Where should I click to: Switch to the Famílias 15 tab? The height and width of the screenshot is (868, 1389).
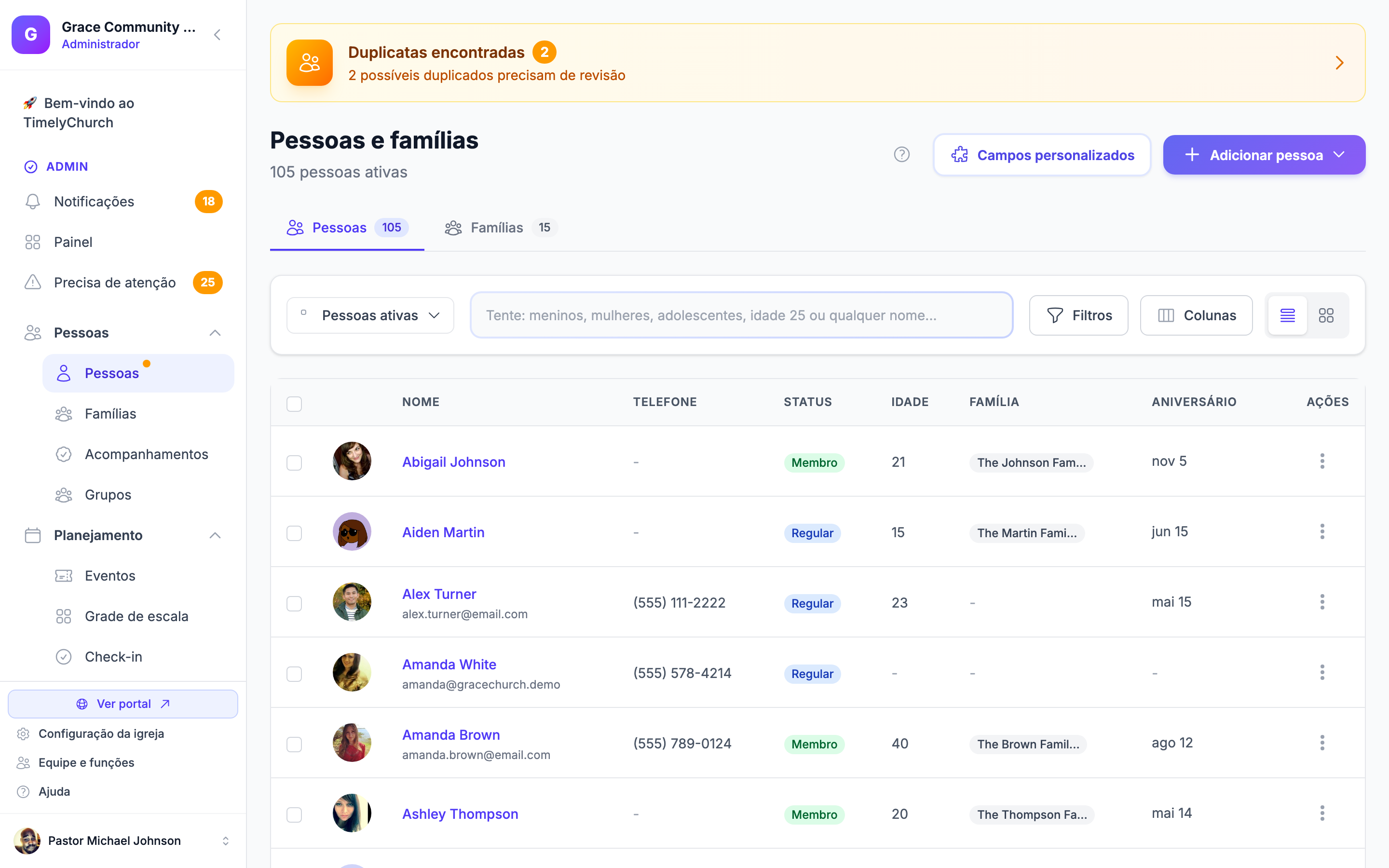501,228
